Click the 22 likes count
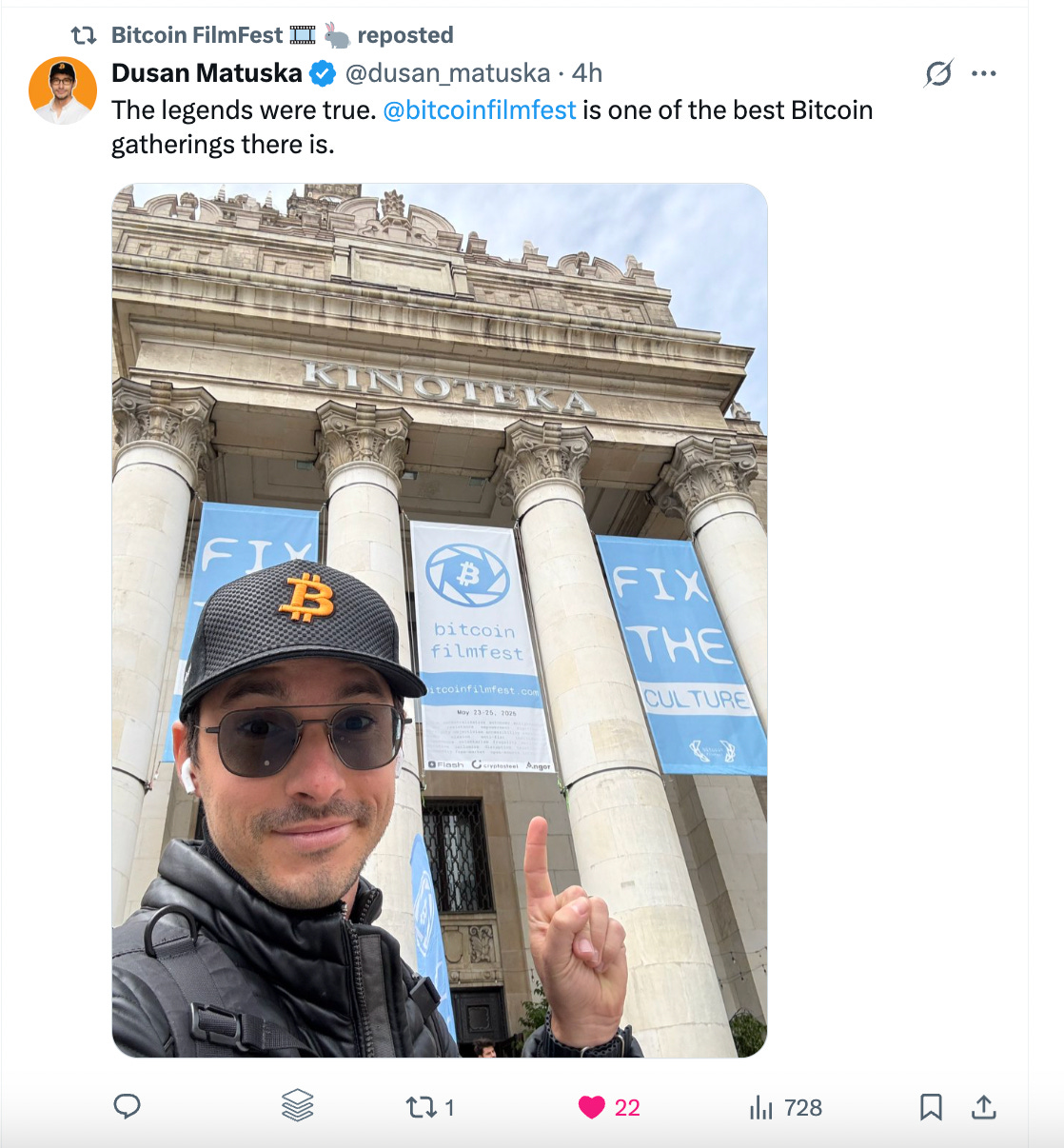1064x1148 pixels. pyautogui.click(x=627, y=1108)
